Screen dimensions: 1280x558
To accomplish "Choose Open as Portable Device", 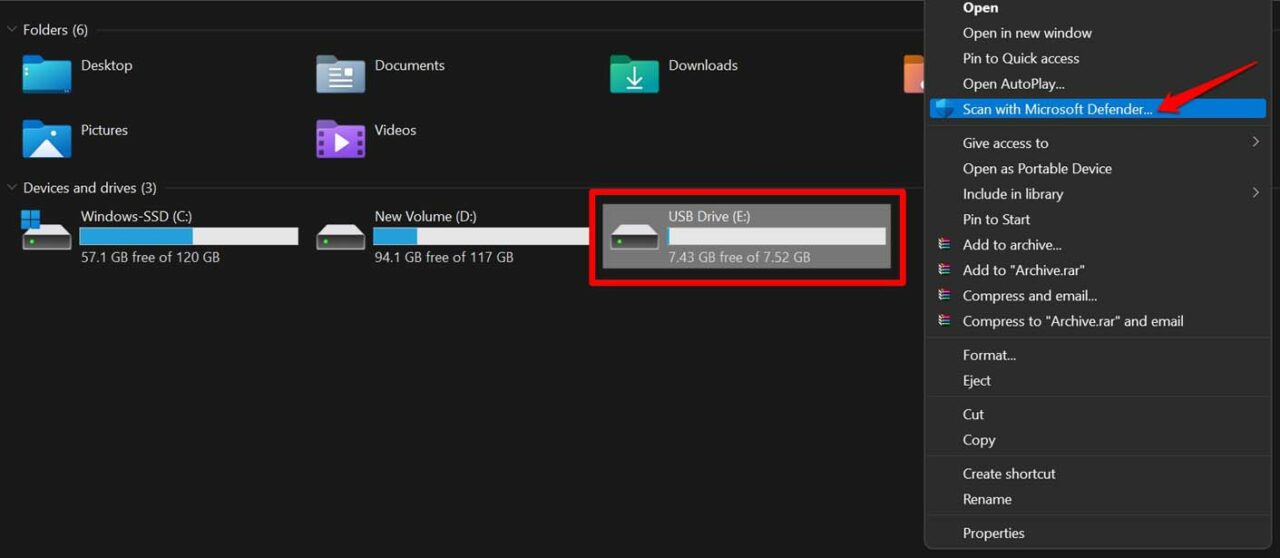I will pyautogui.click(x=1037, y=168).
